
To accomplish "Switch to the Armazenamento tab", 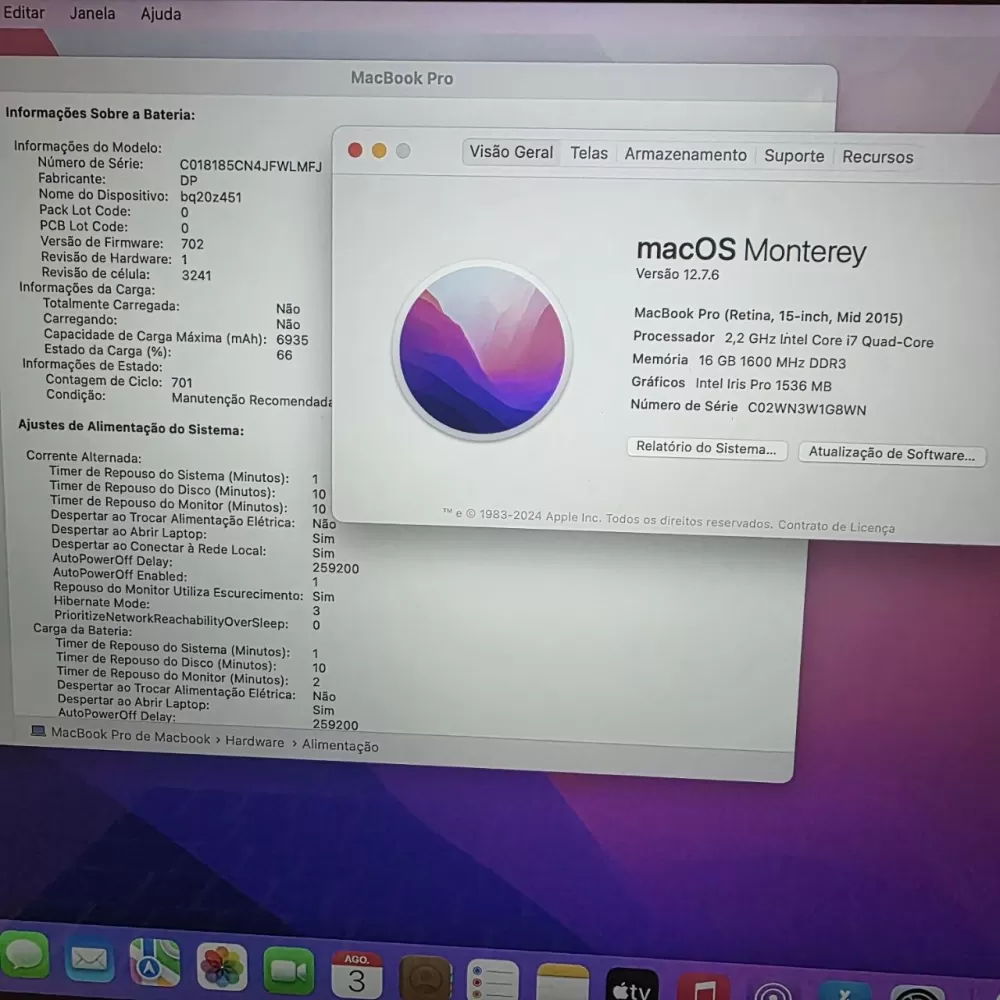I will (x=686, y=155).
